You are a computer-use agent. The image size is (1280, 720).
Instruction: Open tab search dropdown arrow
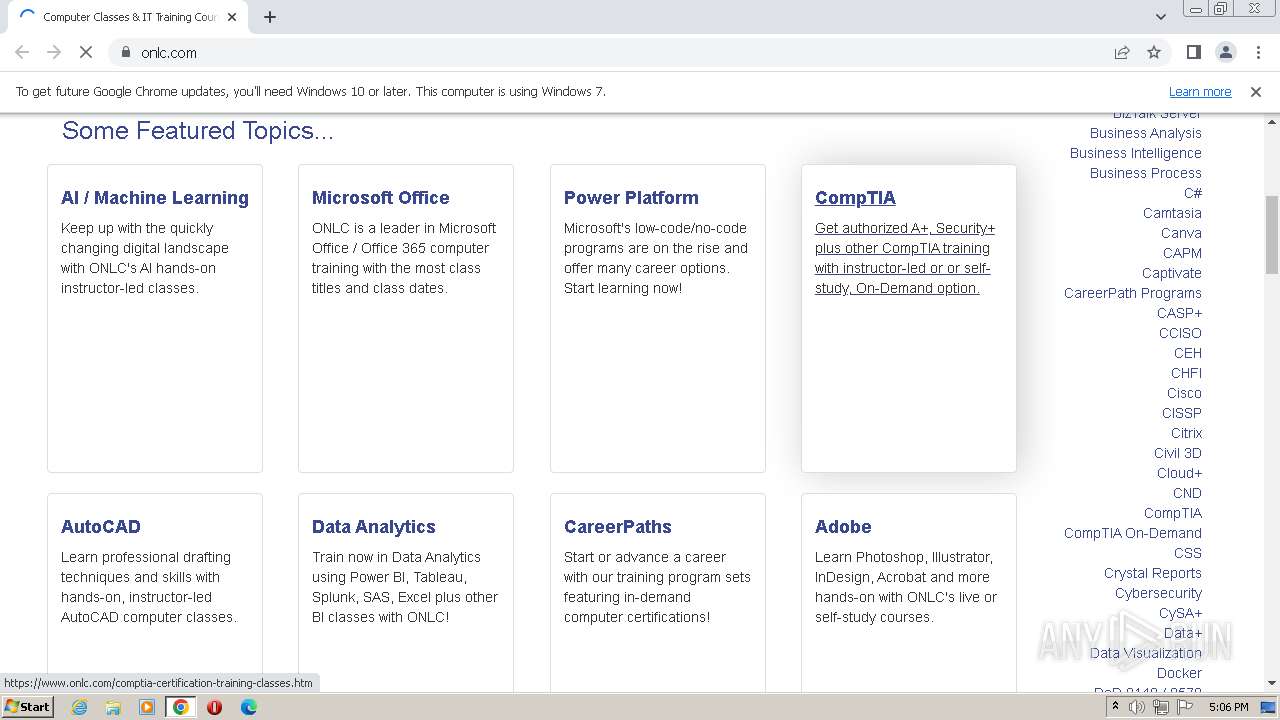(1161, 17)
